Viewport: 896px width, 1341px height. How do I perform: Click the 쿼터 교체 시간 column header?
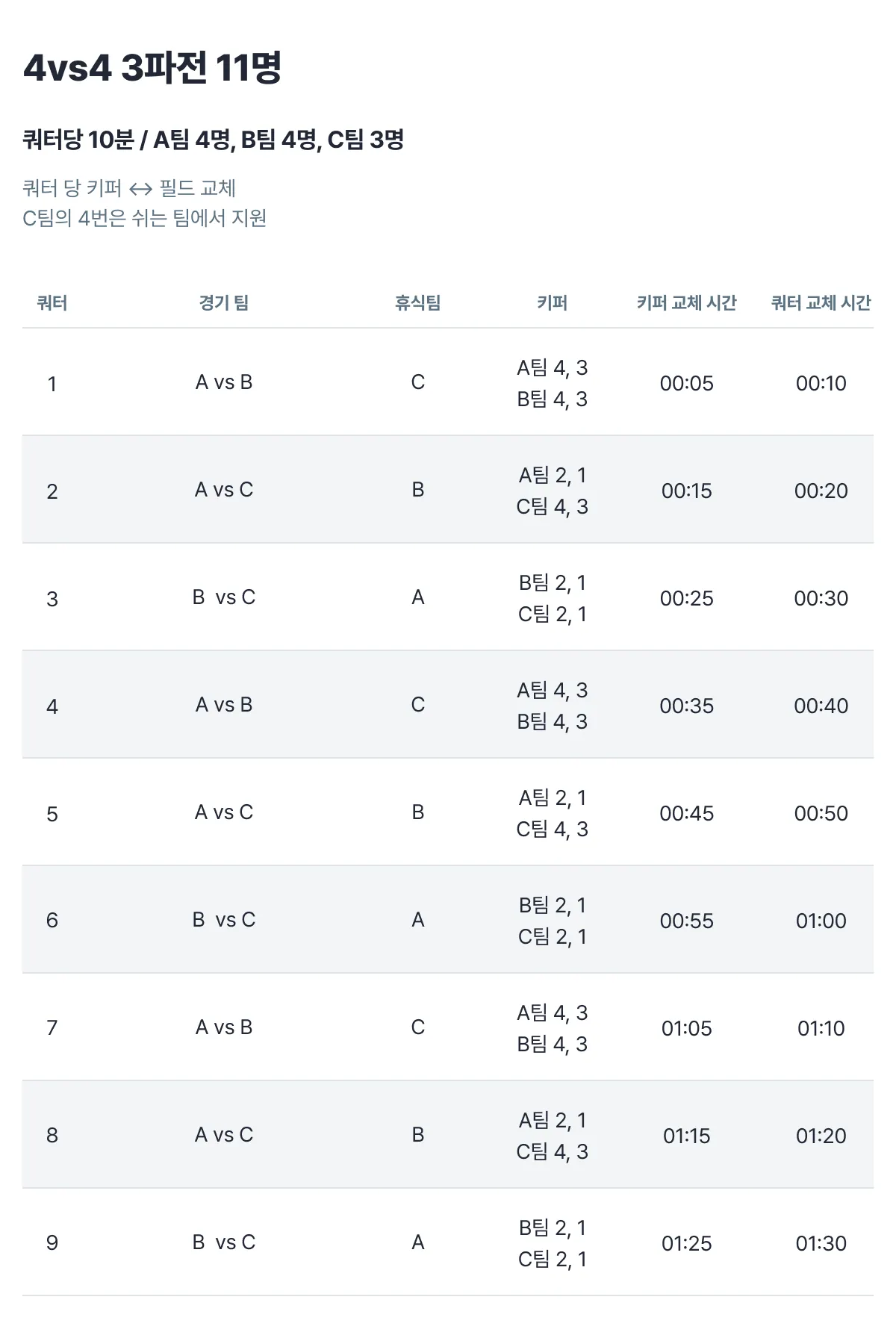click(821, 302)
